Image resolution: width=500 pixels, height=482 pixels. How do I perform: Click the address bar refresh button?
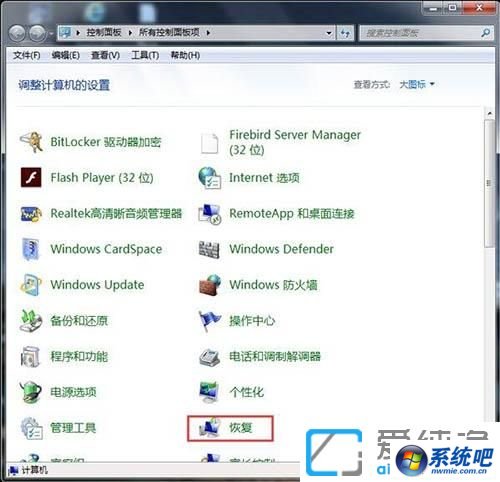[x=345, y=33]
